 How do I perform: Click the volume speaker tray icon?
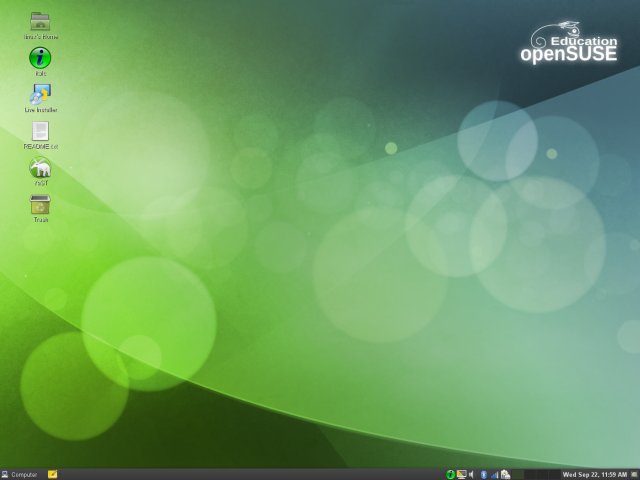pos(471,474)
